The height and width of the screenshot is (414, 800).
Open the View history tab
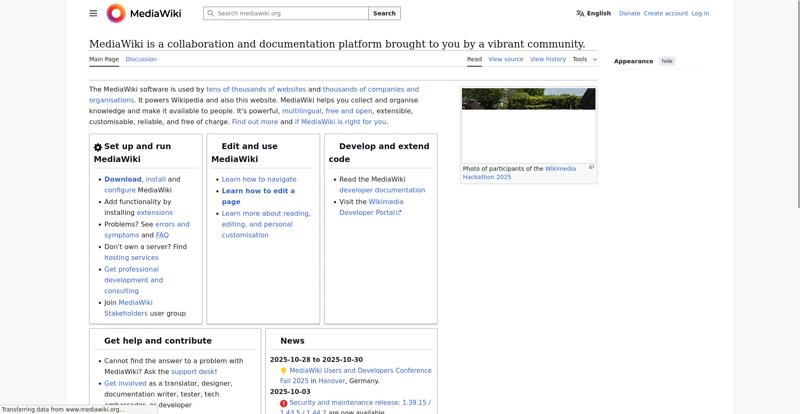pyautogui.click(x=548, y=59)
